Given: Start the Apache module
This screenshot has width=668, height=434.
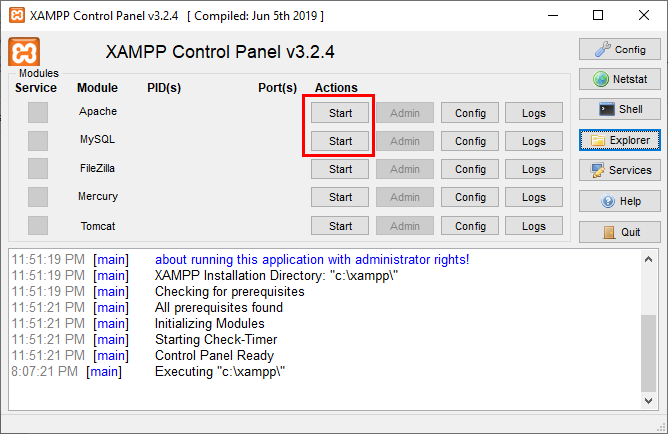Looking at the screenshot, I should [340, 113].
